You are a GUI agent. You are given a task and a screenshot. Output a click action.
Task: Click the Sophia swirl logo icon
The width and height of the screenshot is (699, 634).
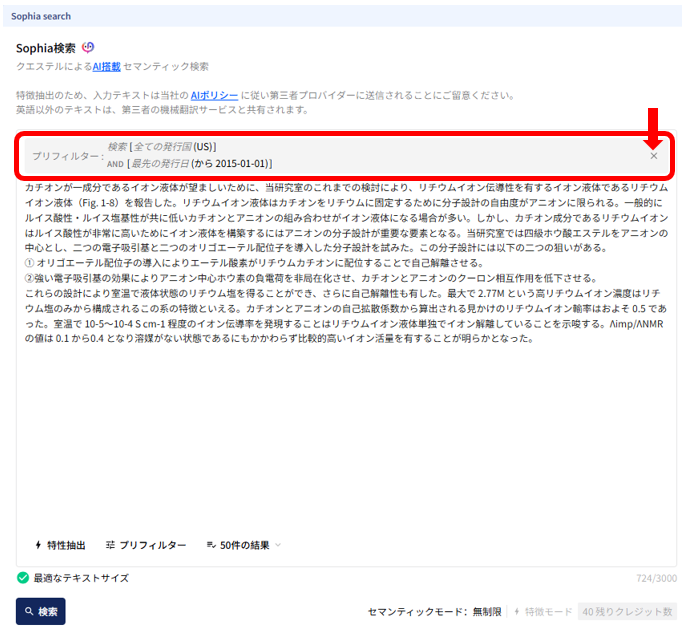(88, 47)
